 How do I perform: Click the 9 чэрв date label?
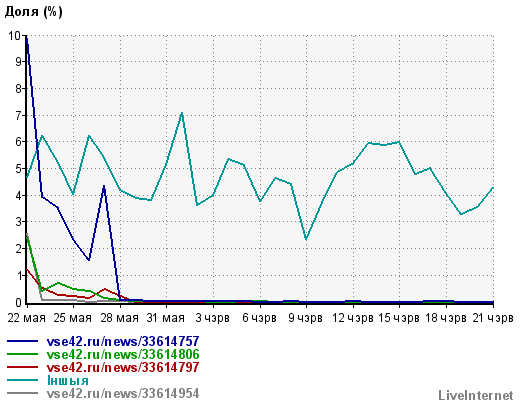tap(305, 318)
